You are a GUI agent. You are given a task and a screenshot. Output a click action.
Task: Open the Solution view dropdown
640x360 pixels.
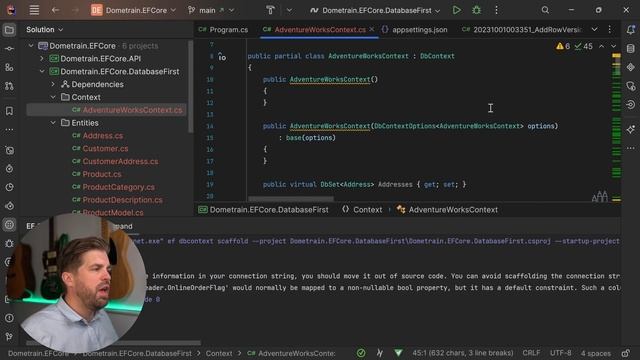(44, 29)
